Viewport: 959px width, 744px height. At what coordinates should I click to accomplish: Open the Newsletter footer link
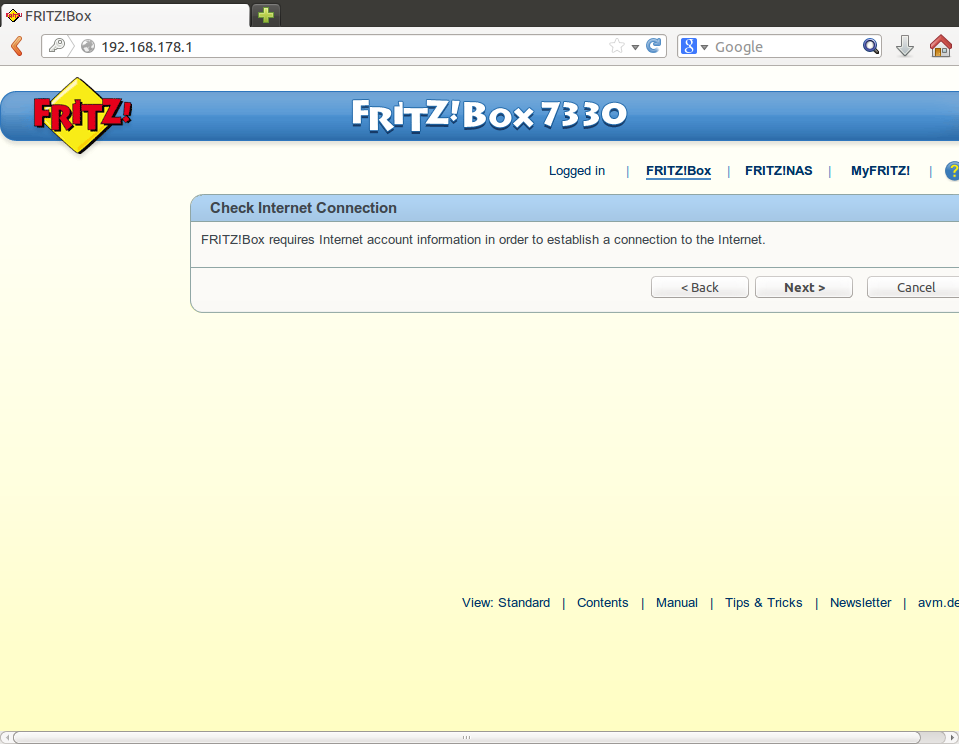tap(861, 603)
